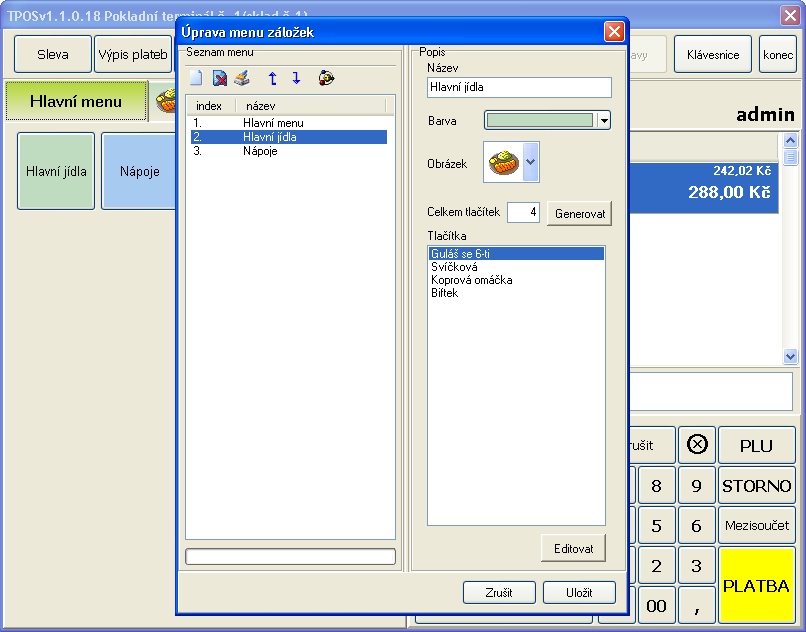Click the název column header
The image size is (806, 632).
tap(310, 106)
